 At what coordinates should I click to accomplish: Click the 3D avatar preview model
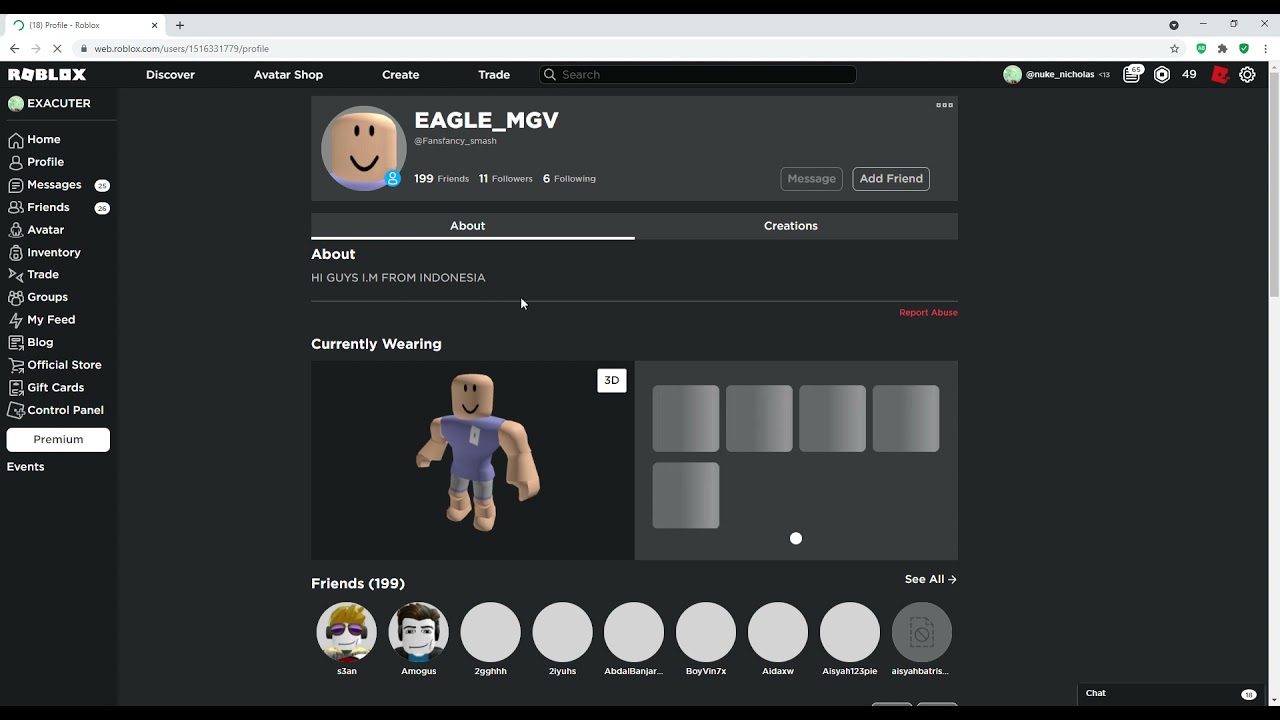(478, 452)
